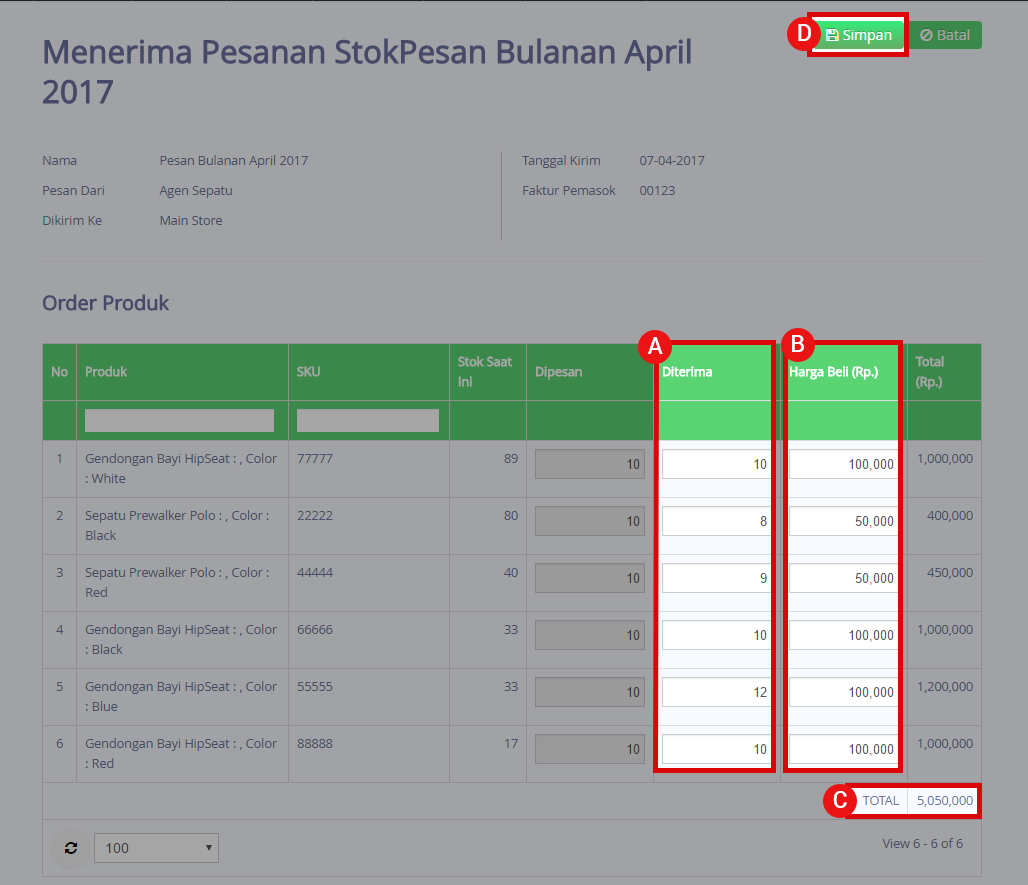Click the stock value 17
1028x885 pixels.
pos(511,743)
